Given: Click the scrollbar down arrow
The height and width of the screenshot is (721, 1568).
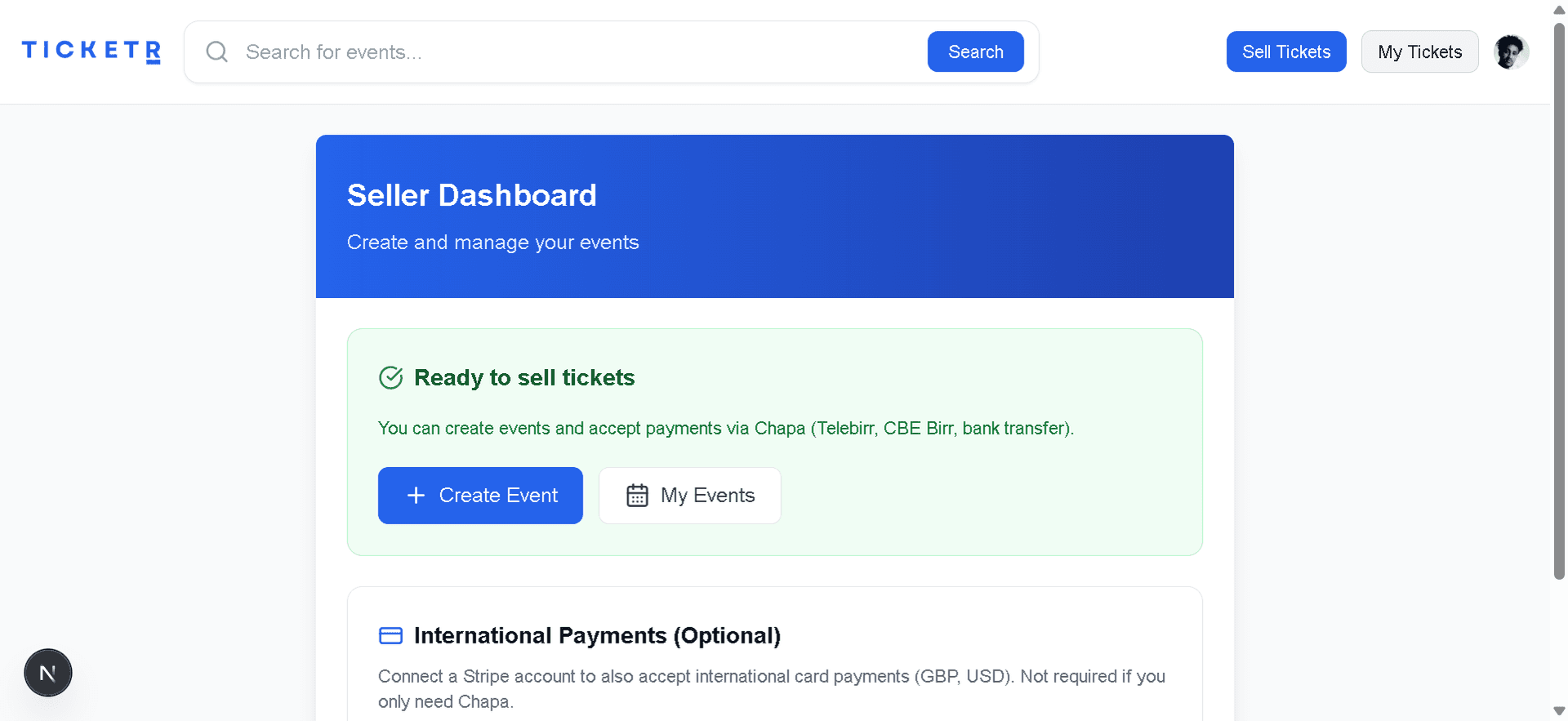Looking at the screenshot, I should tap(1559, 711).
